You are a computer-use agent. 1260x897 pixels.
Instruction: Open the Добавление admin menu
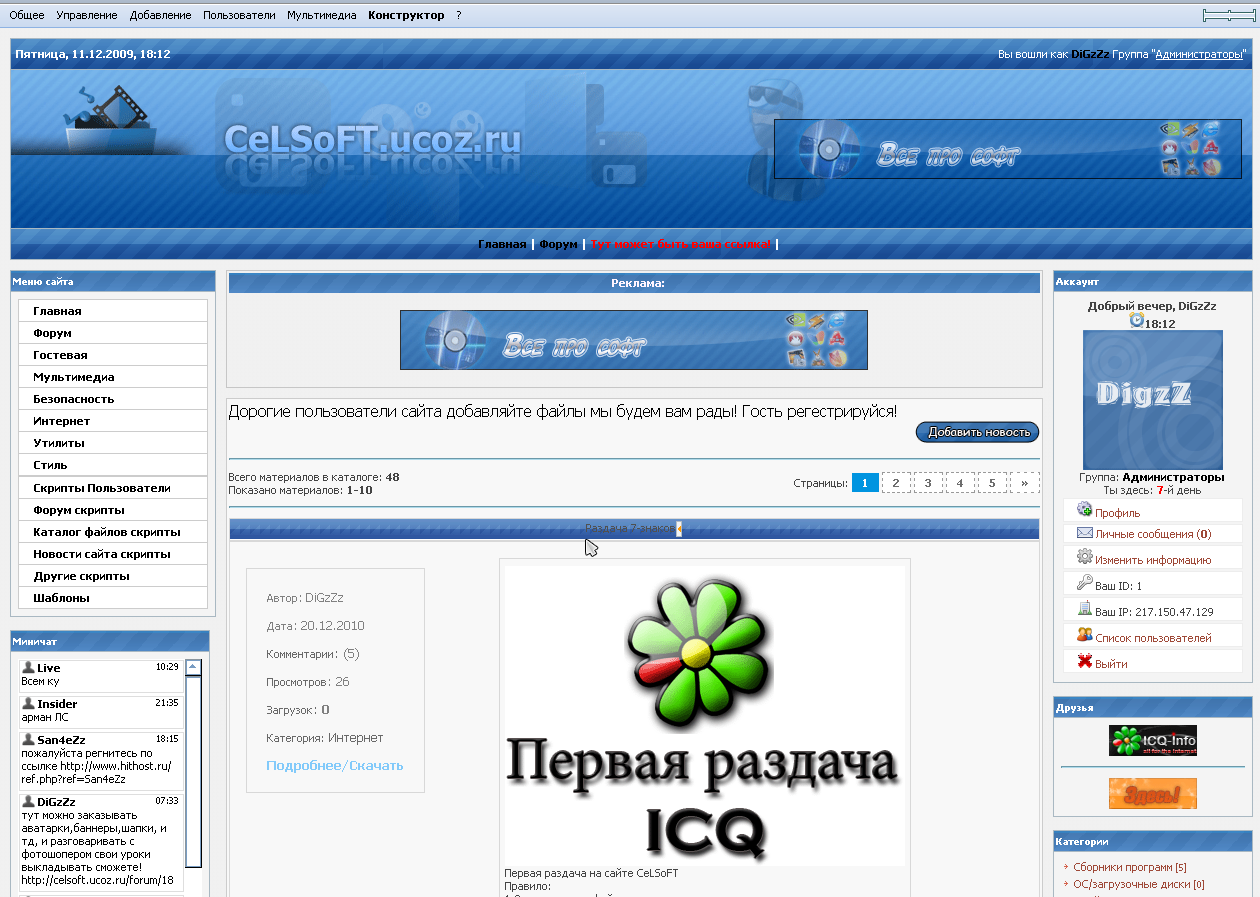tap(160, 15)
